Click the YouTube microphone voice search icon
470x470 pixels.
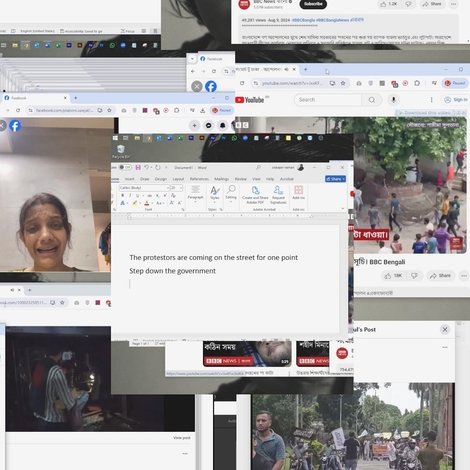point(393,100)
